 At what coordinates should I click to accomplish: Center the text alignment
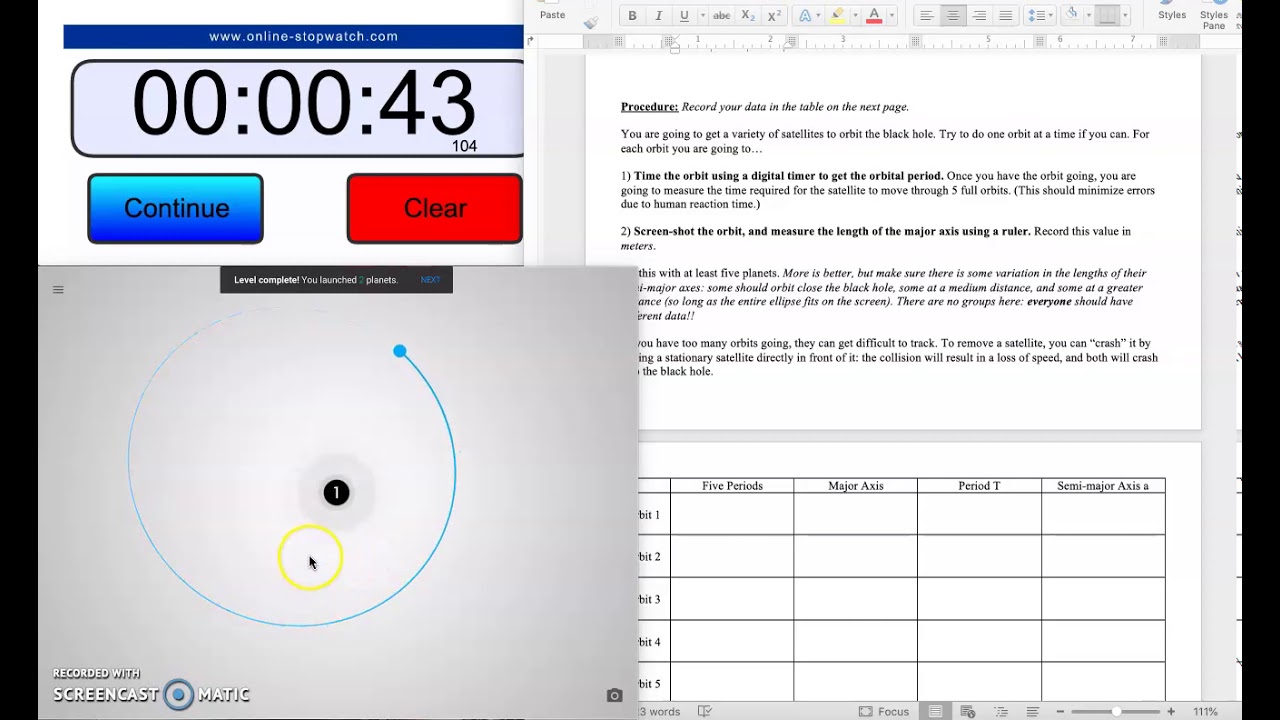click(x=953, y=16)
